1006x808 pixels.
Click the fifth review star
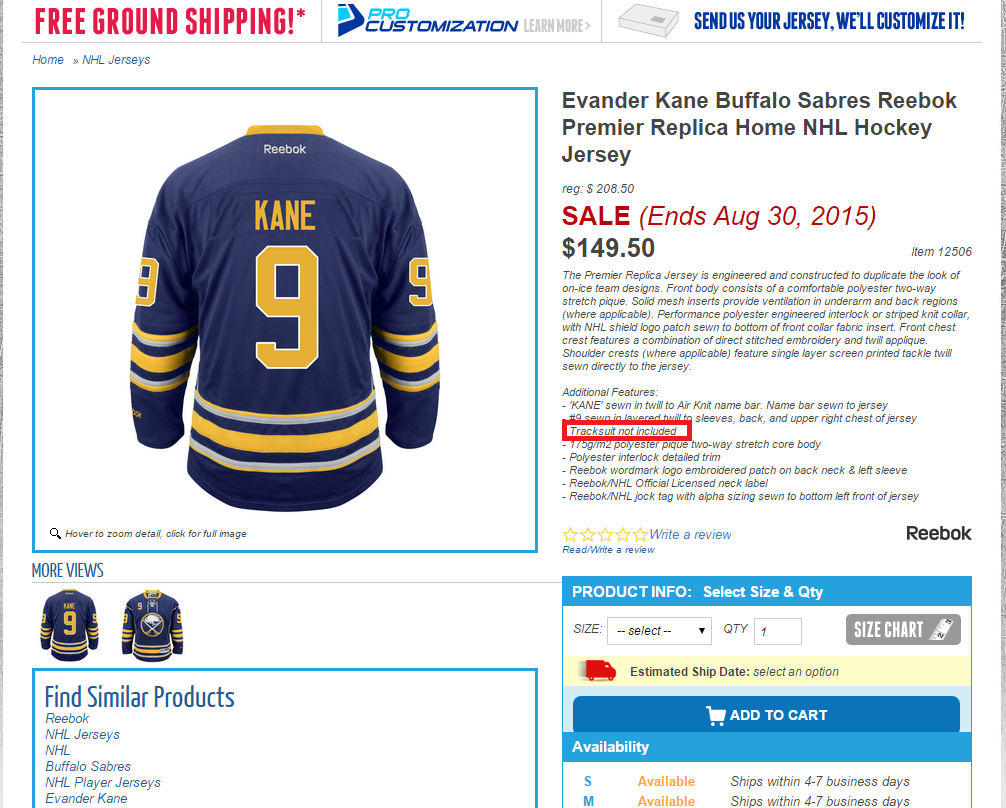click(x=640, y=535)
